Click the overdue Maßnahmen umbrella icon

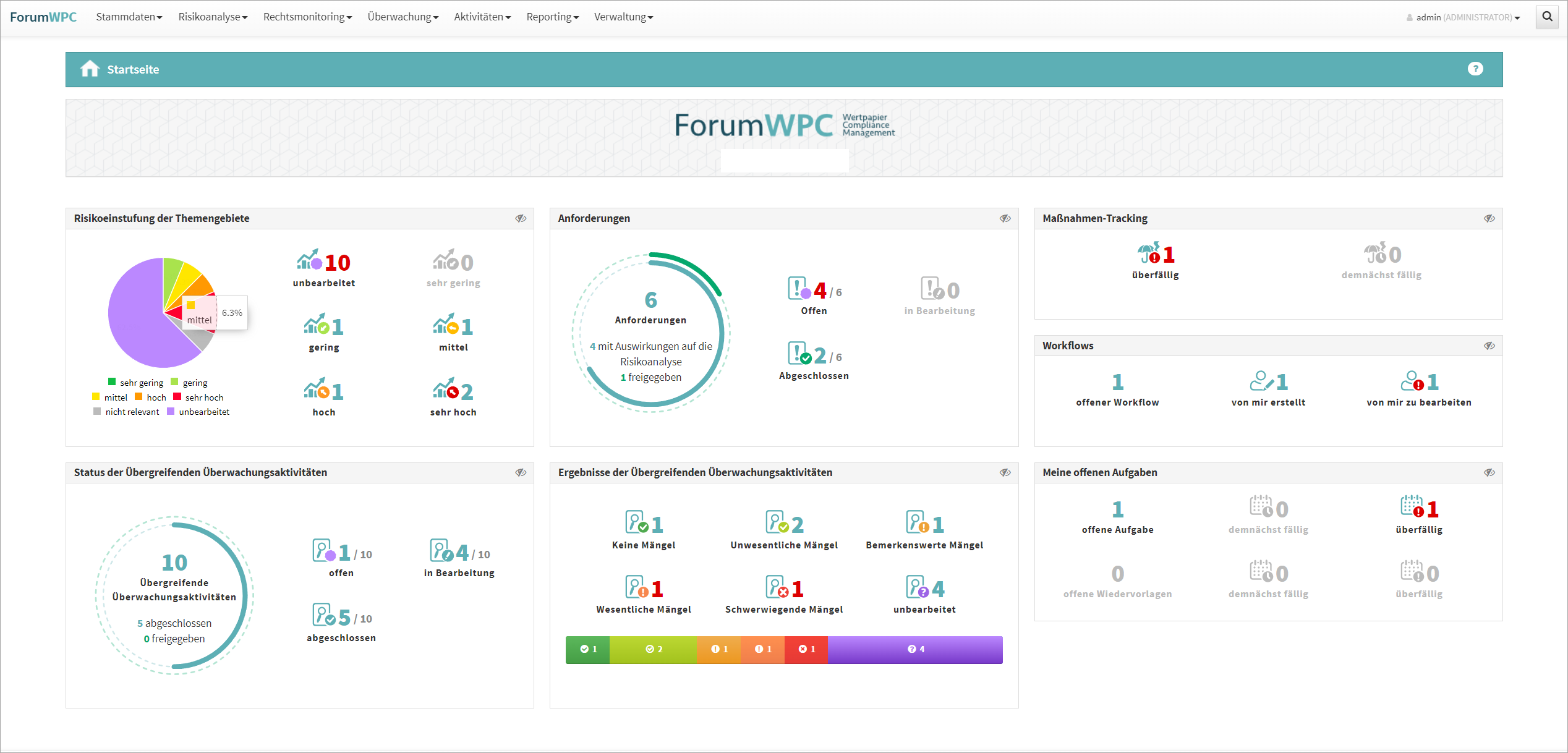(x=1149, y=253)
